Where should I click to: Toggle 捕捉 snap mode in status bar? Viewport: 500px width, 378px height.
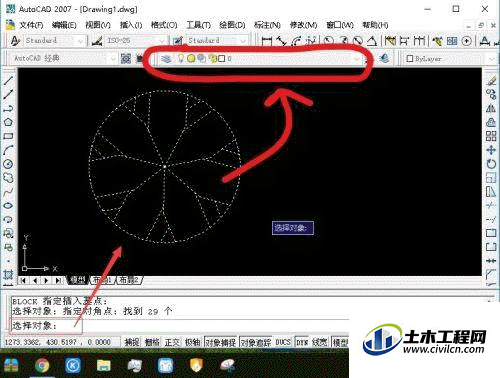[132, 342]
